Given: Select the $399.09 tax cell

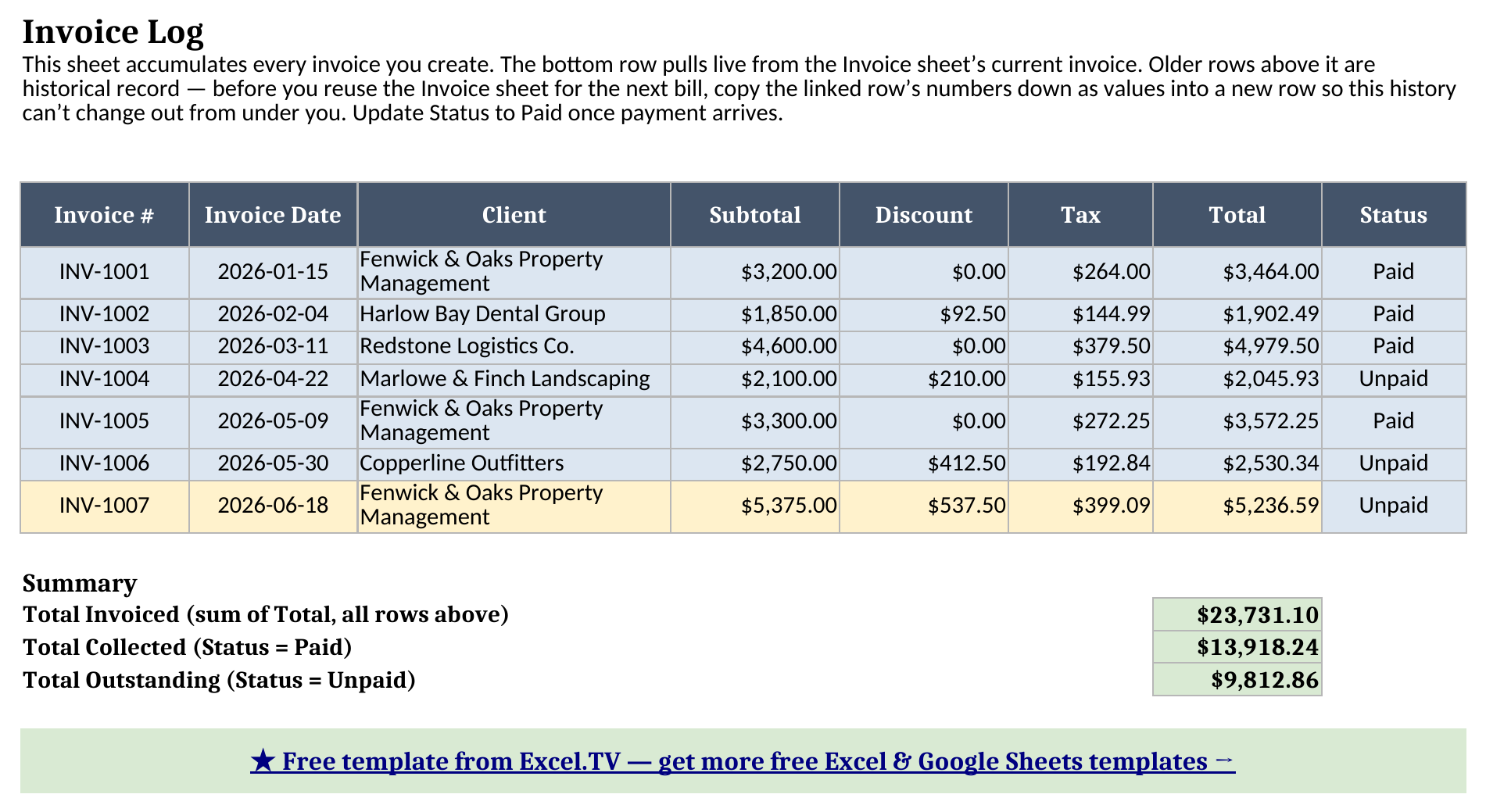Looking at the screenshot, I should click(x=1080, y=506).
